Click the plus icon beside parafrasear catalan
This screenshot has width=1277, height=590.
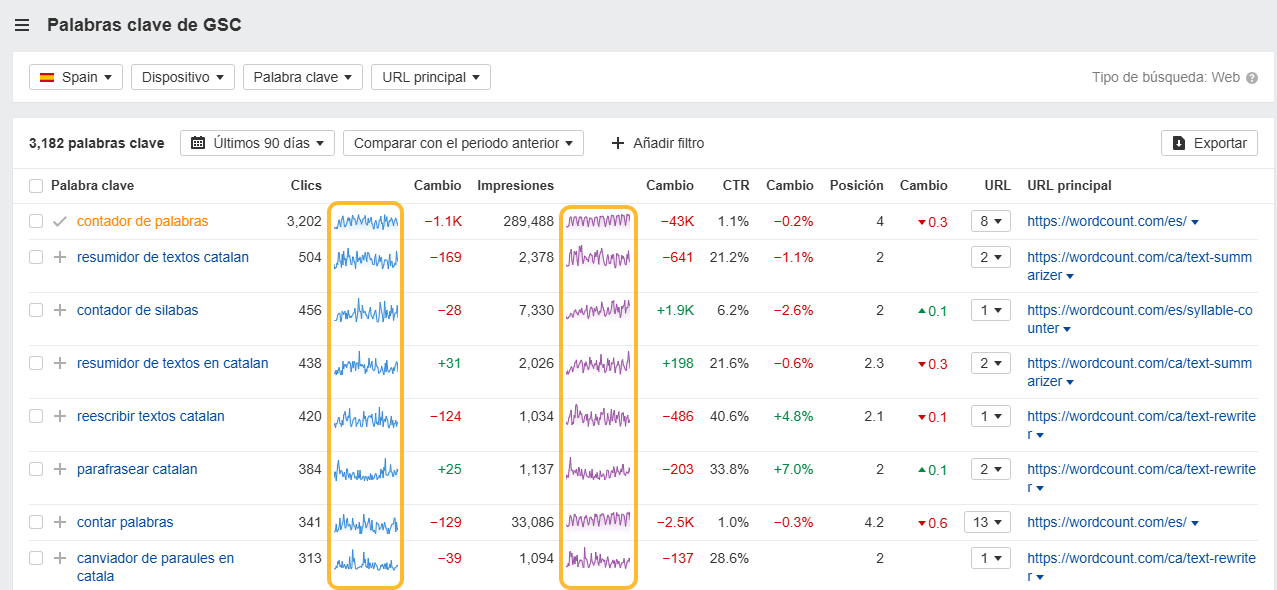[x=60, y=469]
